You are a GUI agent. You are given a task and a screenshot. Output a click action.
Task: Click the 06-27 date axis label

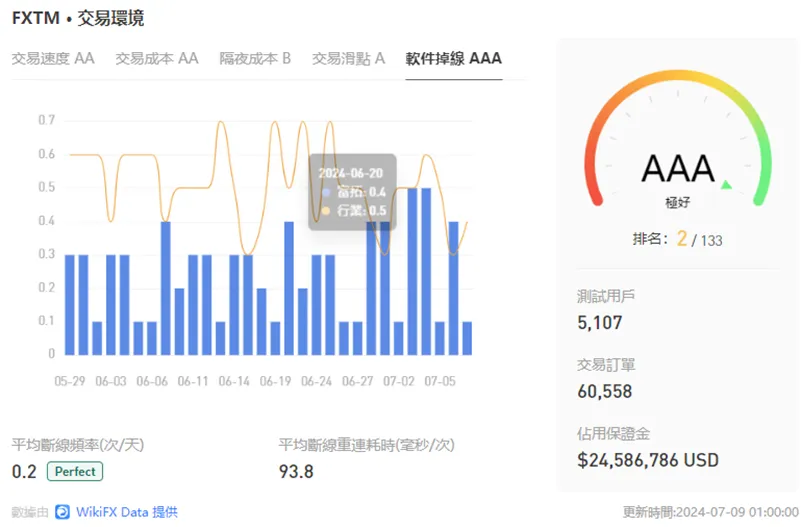[x=358, y=381]
